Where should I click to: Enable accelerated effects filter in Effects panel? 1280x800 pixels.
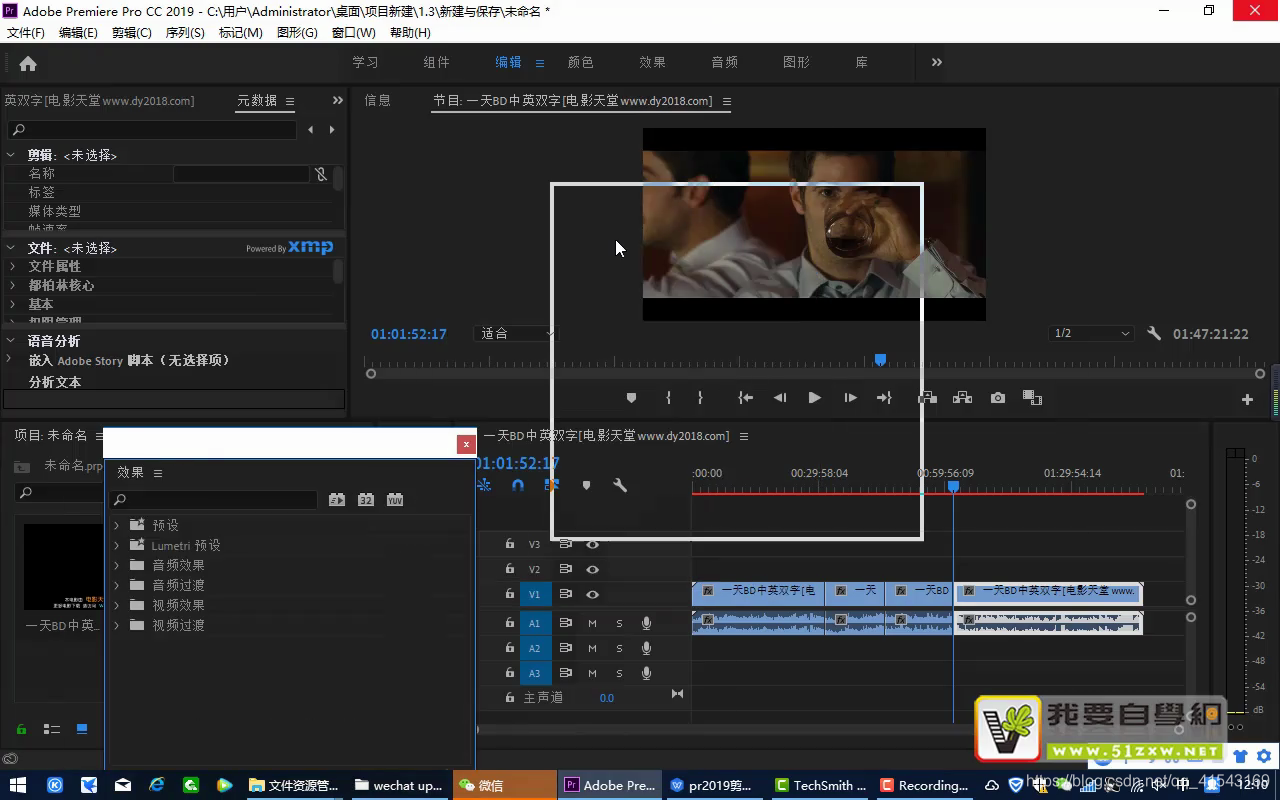pos(337,500)
